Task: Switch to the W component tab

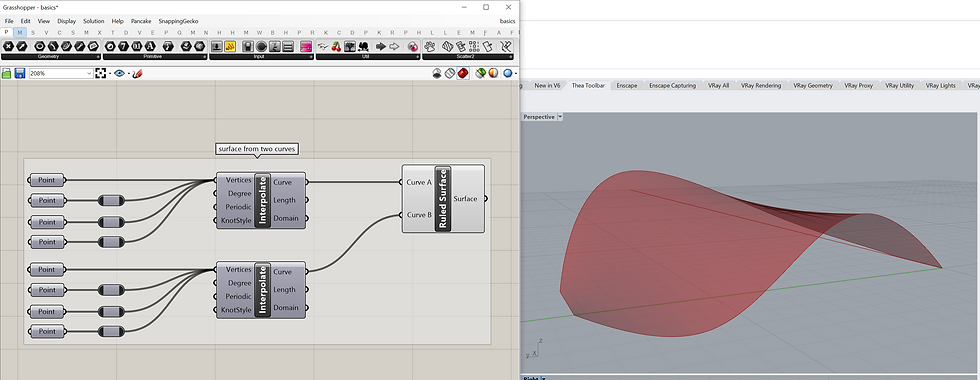Action: point(259,32)
